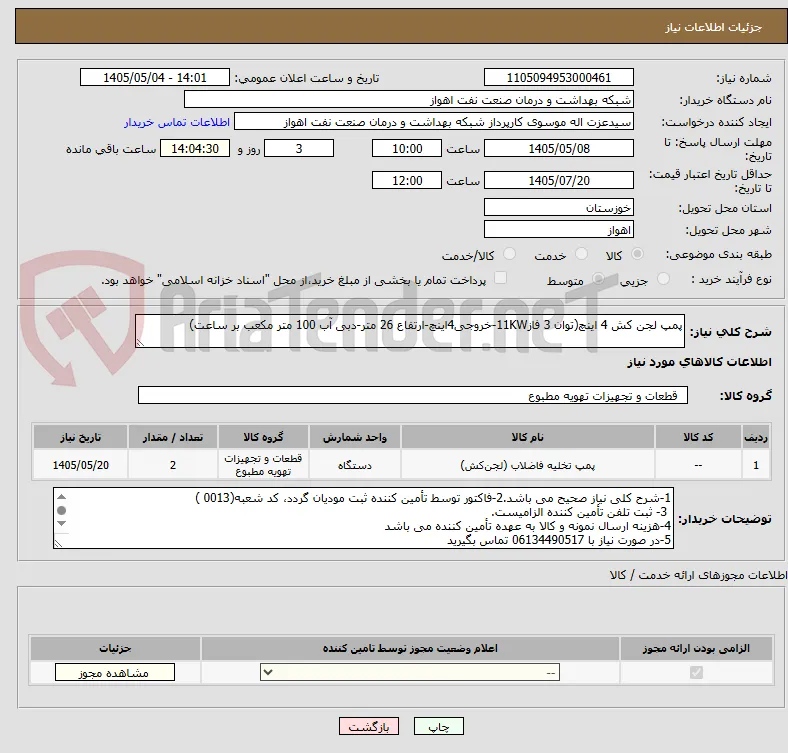Click the الزامی بودن ارائه مجوز column header
788x753 pixels.
click(696, 648)
